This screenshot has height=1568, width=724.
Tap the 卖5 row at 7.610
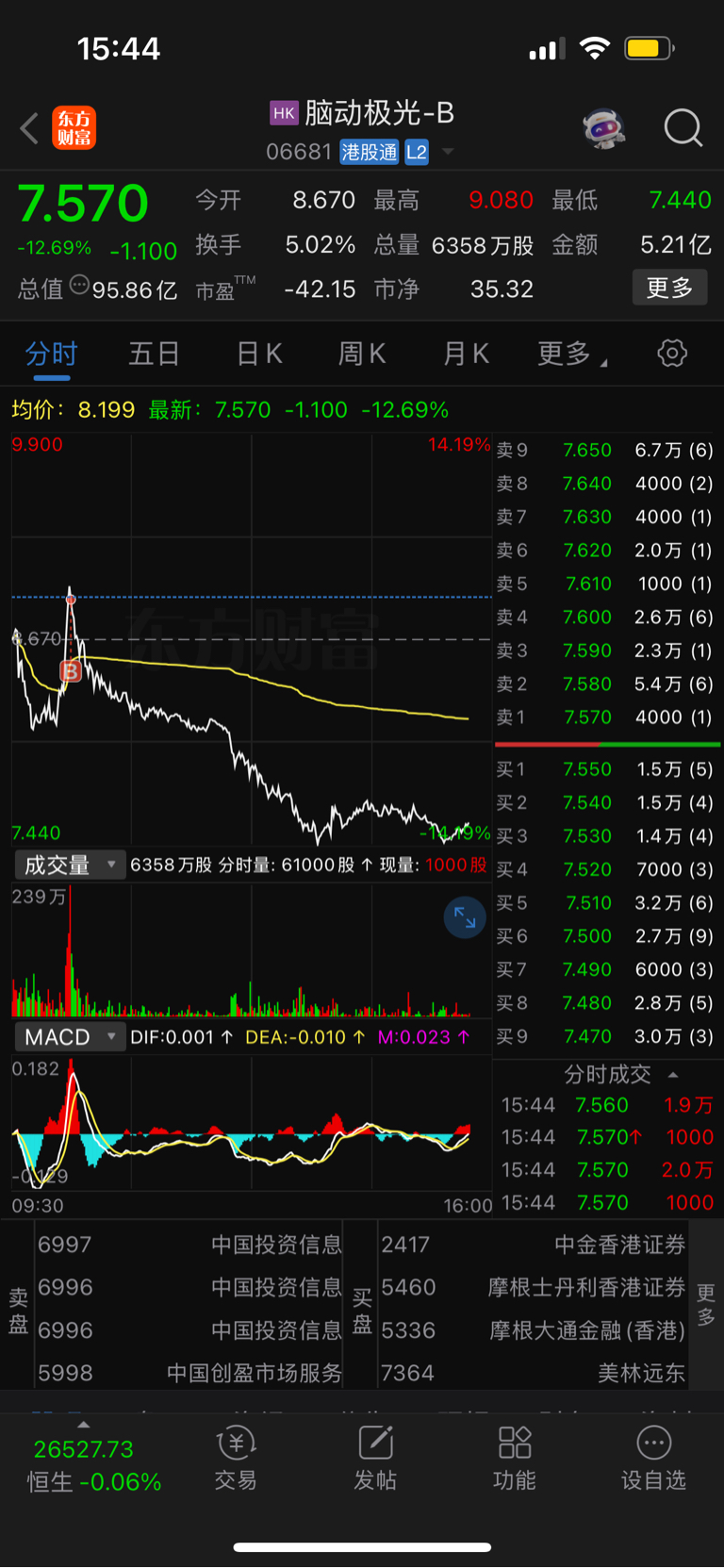point(605,584)
